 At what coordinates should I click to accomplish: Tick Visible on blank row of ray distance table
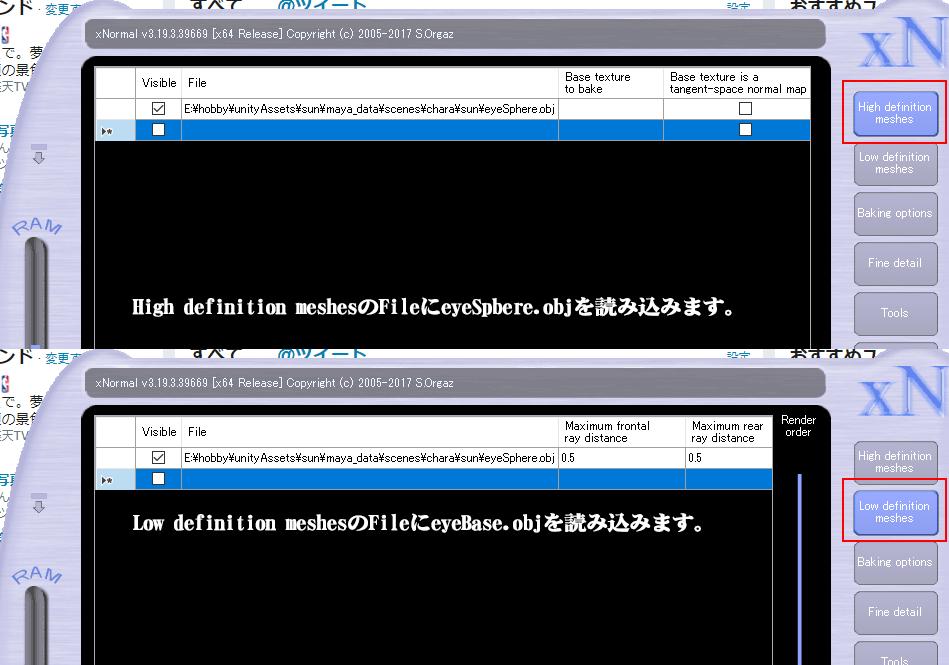click(159, 479)
